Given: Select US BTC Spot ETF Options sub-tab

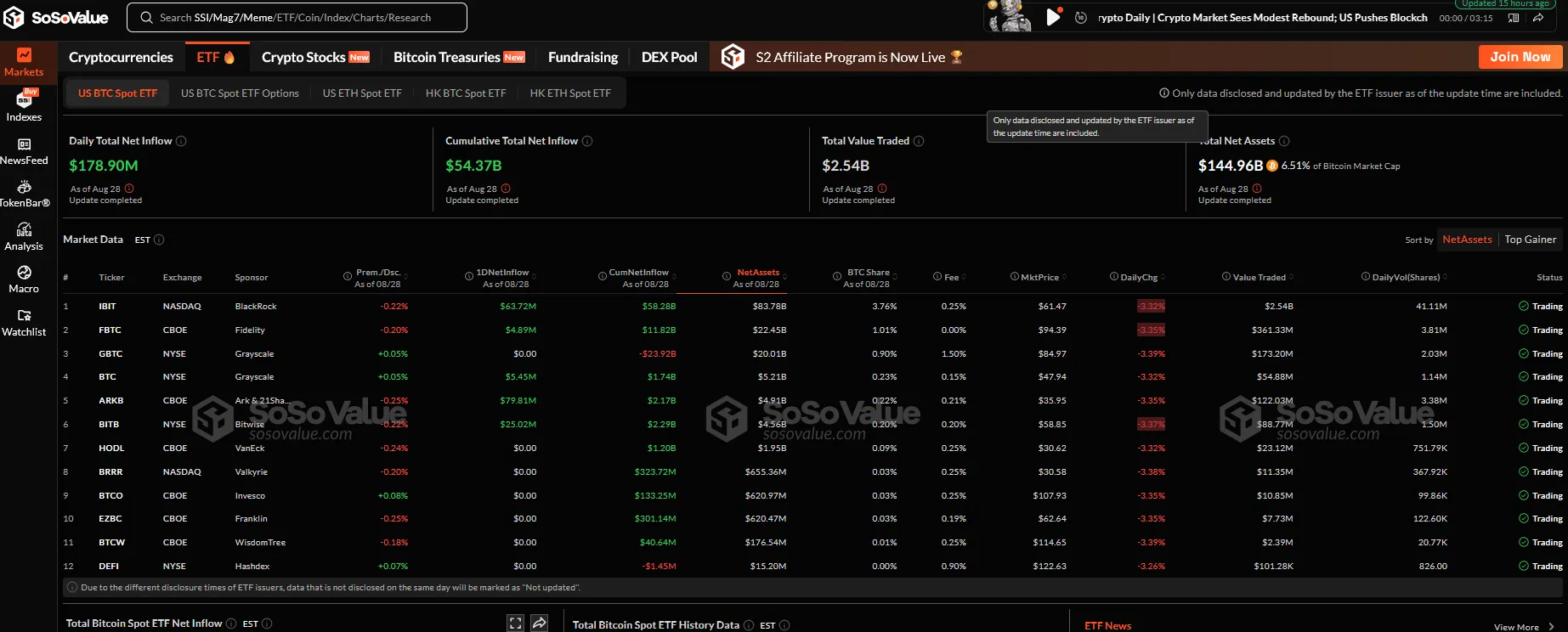Looking at the screenshot, I should tap(240, 93).
